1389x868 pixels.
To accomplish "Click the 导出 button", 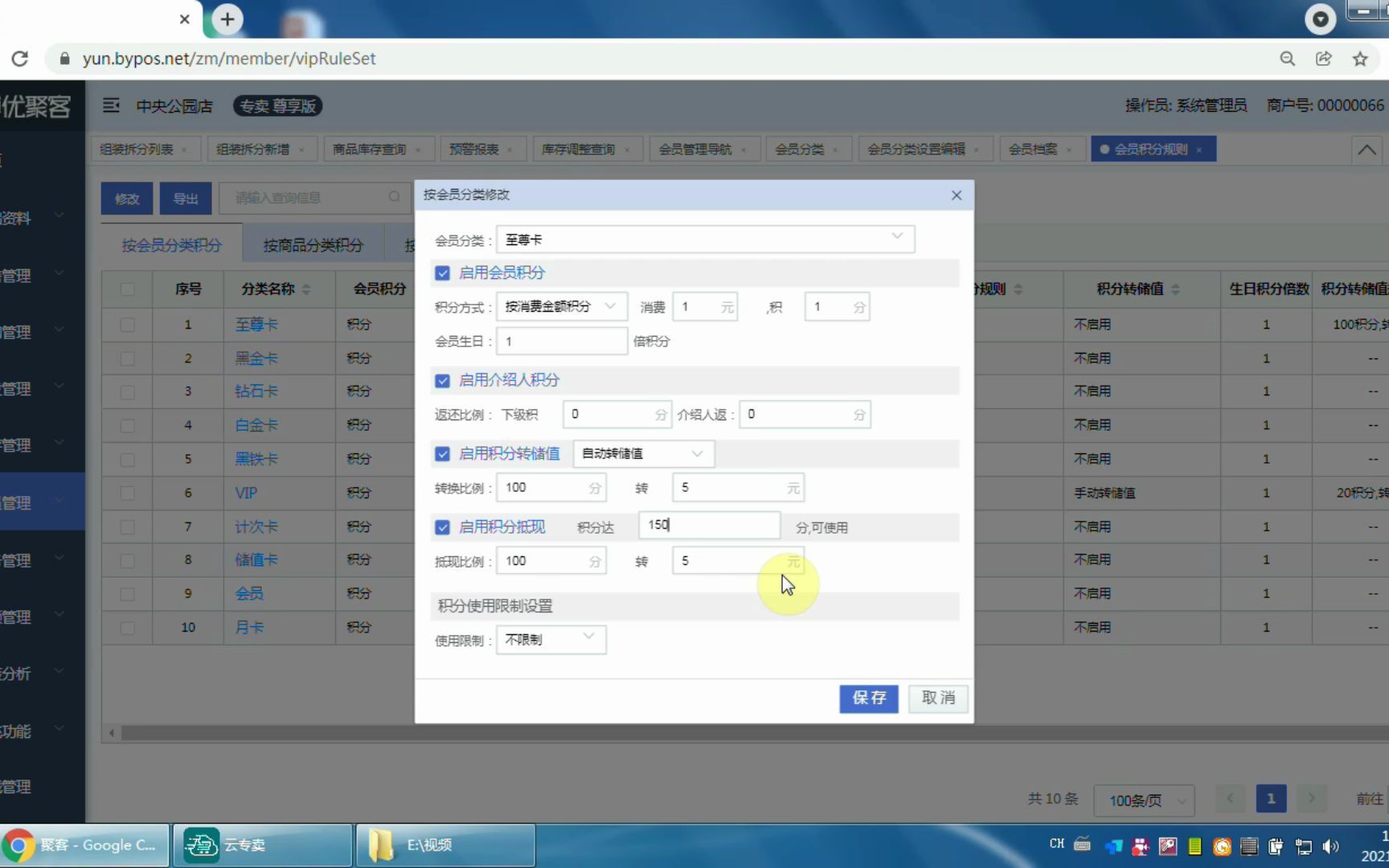I will click(x=186, y=199).
